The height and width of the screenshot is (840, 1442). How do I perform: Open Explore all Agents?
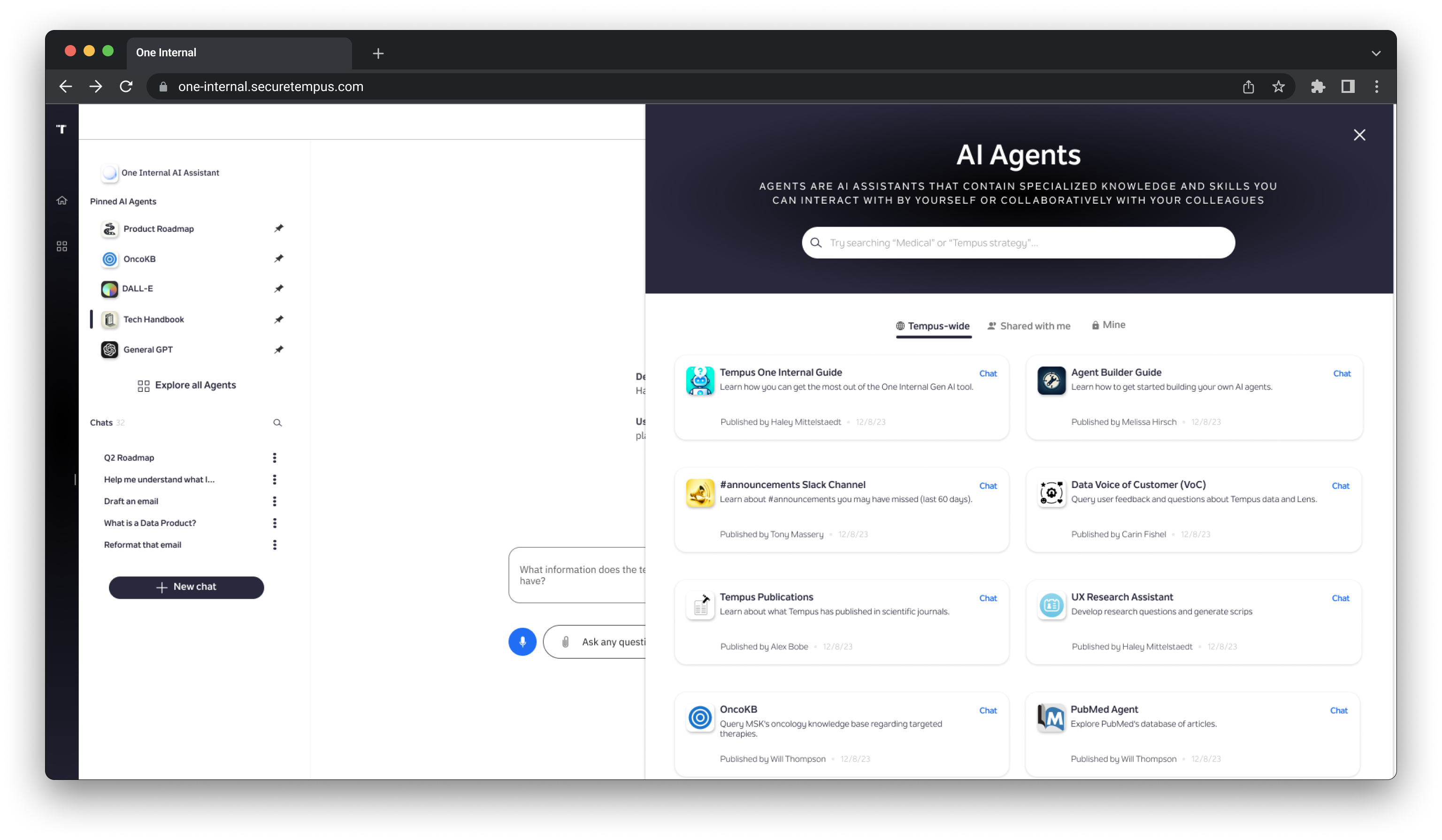pyautogui.click(x=186, y=385)
